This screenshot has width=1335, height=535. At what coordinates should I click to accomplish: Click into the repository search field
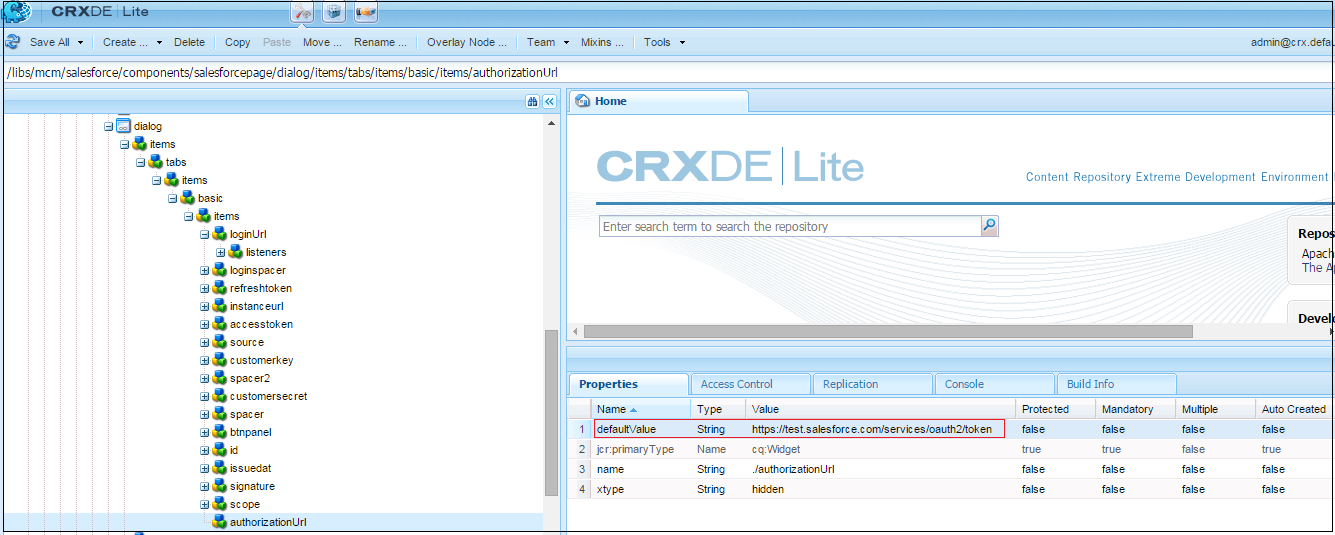pyautogui.click(x=789, y=226)
